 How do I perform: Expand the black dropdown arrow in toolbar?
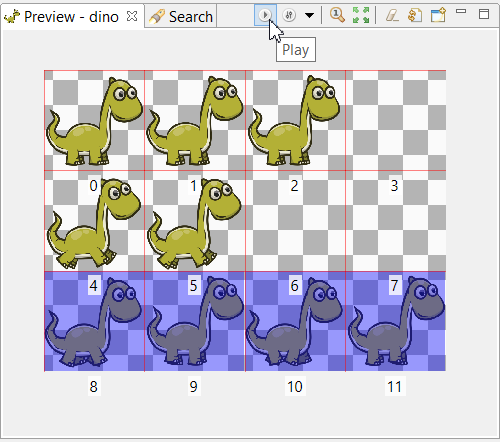tap(309, 15)
